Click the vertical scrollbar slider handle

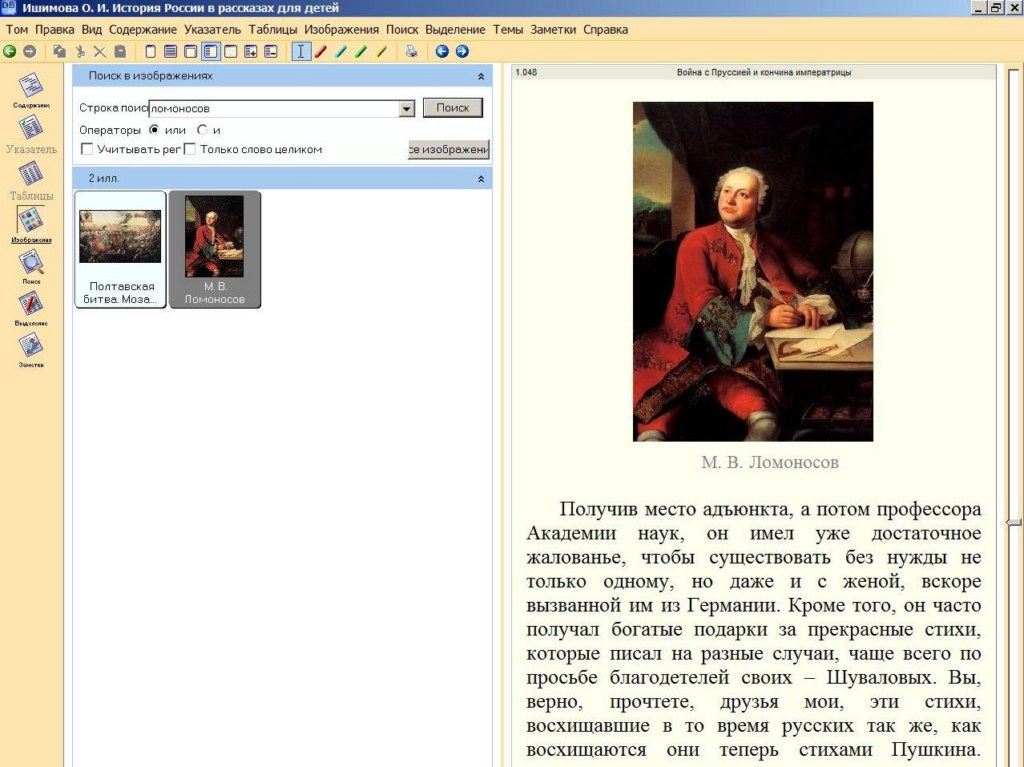click(1014, 521)
